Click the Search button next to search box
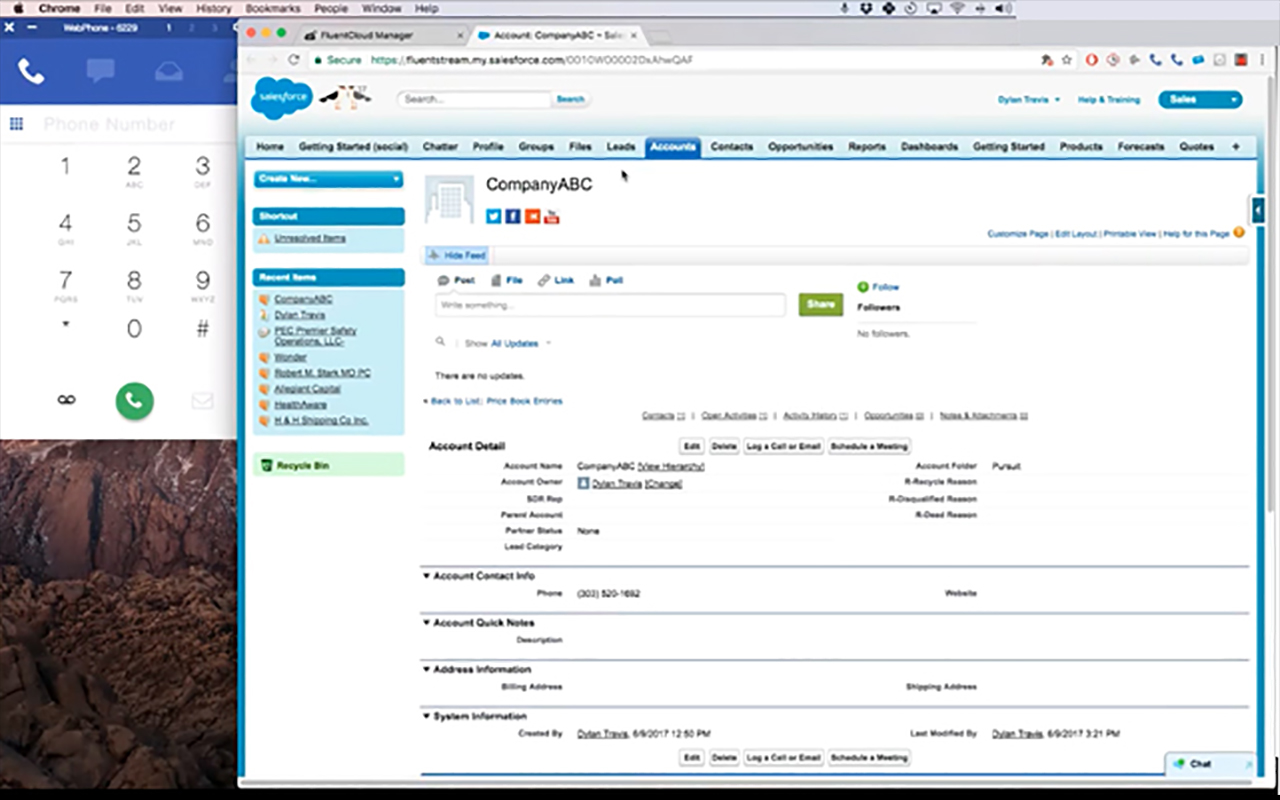1280x800 pixels. pos(570,99)
